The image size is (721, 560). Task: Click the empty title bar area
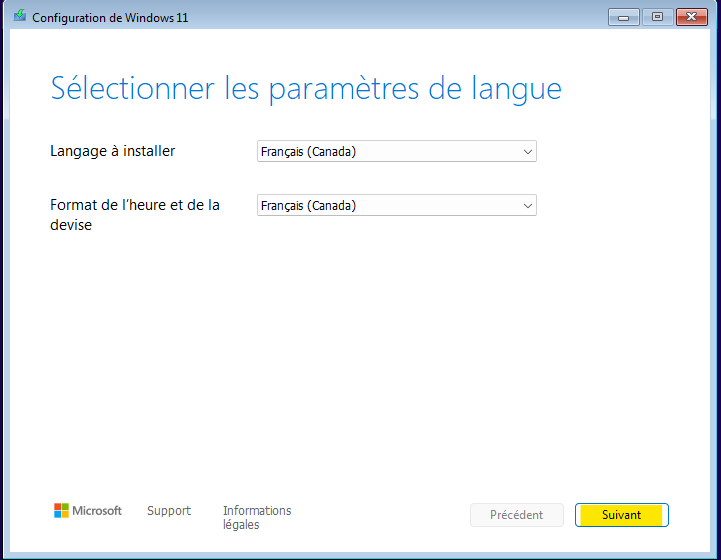(400, 17)
